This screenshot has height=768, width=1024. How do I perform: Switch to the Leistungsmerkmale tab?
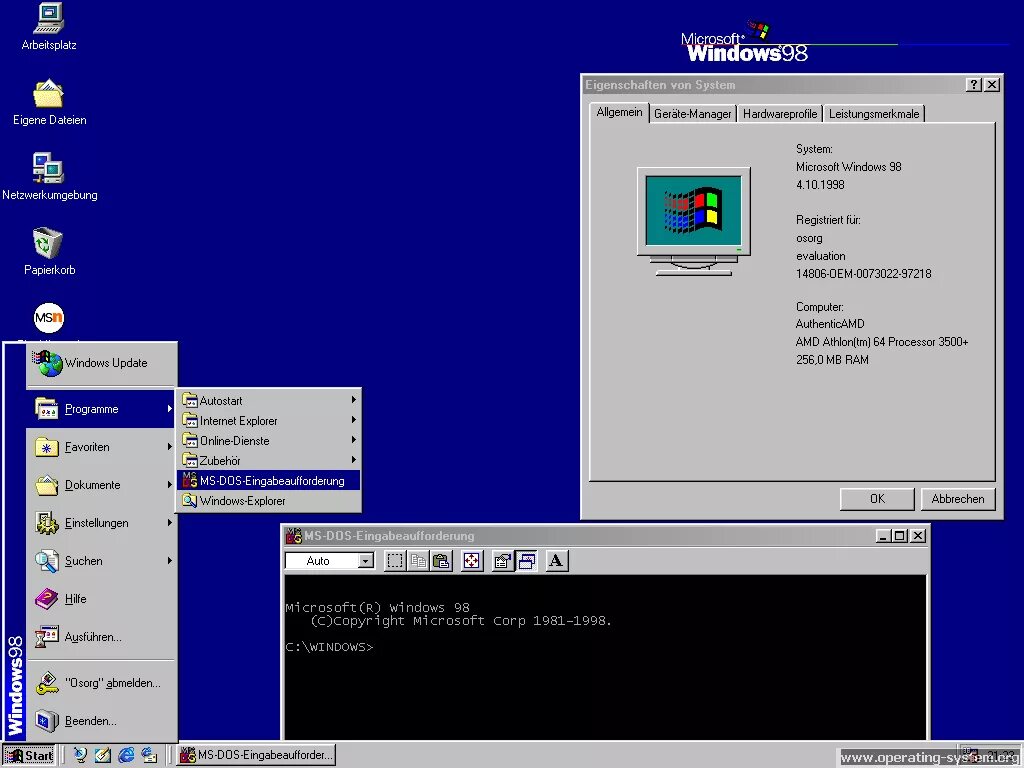point(874,114)
